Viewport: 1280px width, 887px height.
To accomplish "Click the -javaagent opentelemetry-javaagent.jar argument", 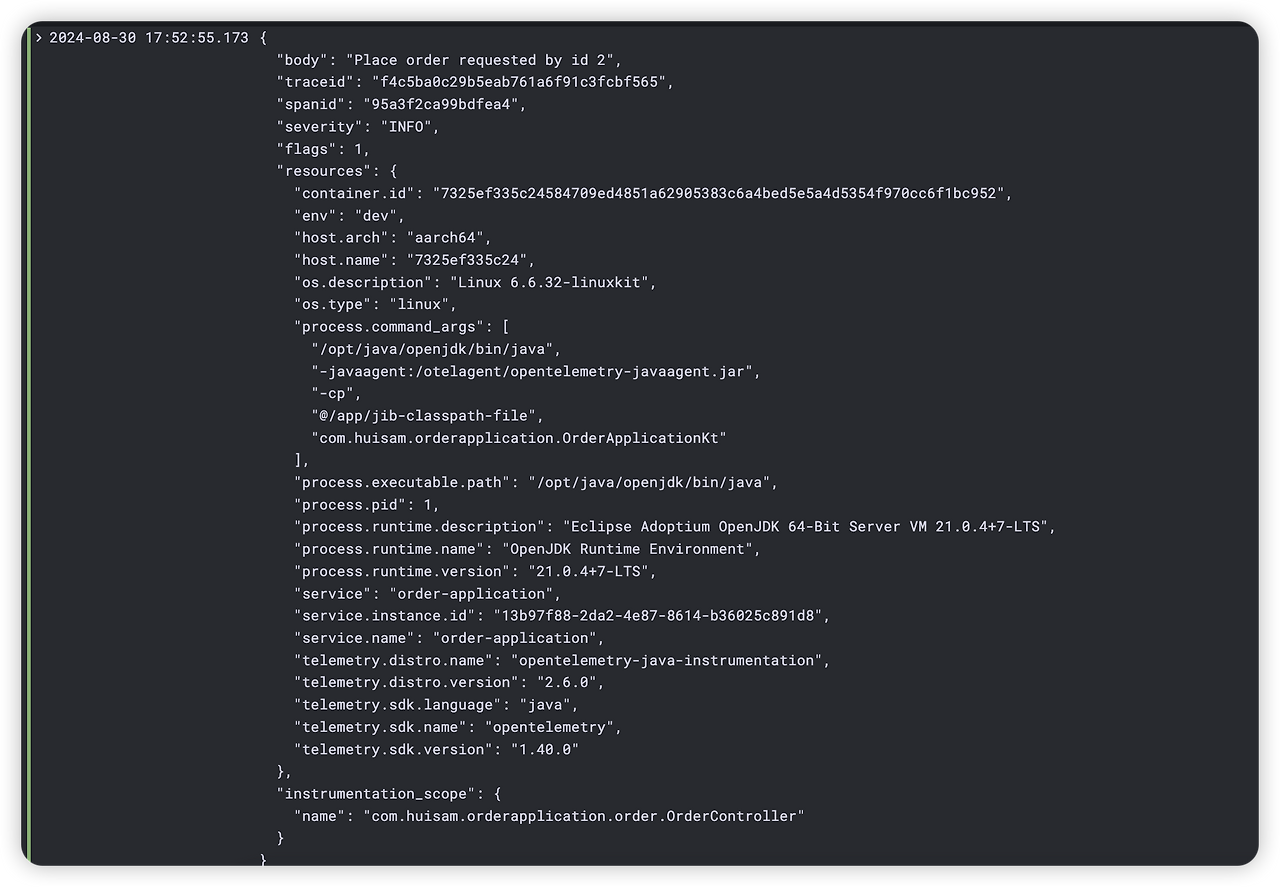I will click(x=532, y=371).
